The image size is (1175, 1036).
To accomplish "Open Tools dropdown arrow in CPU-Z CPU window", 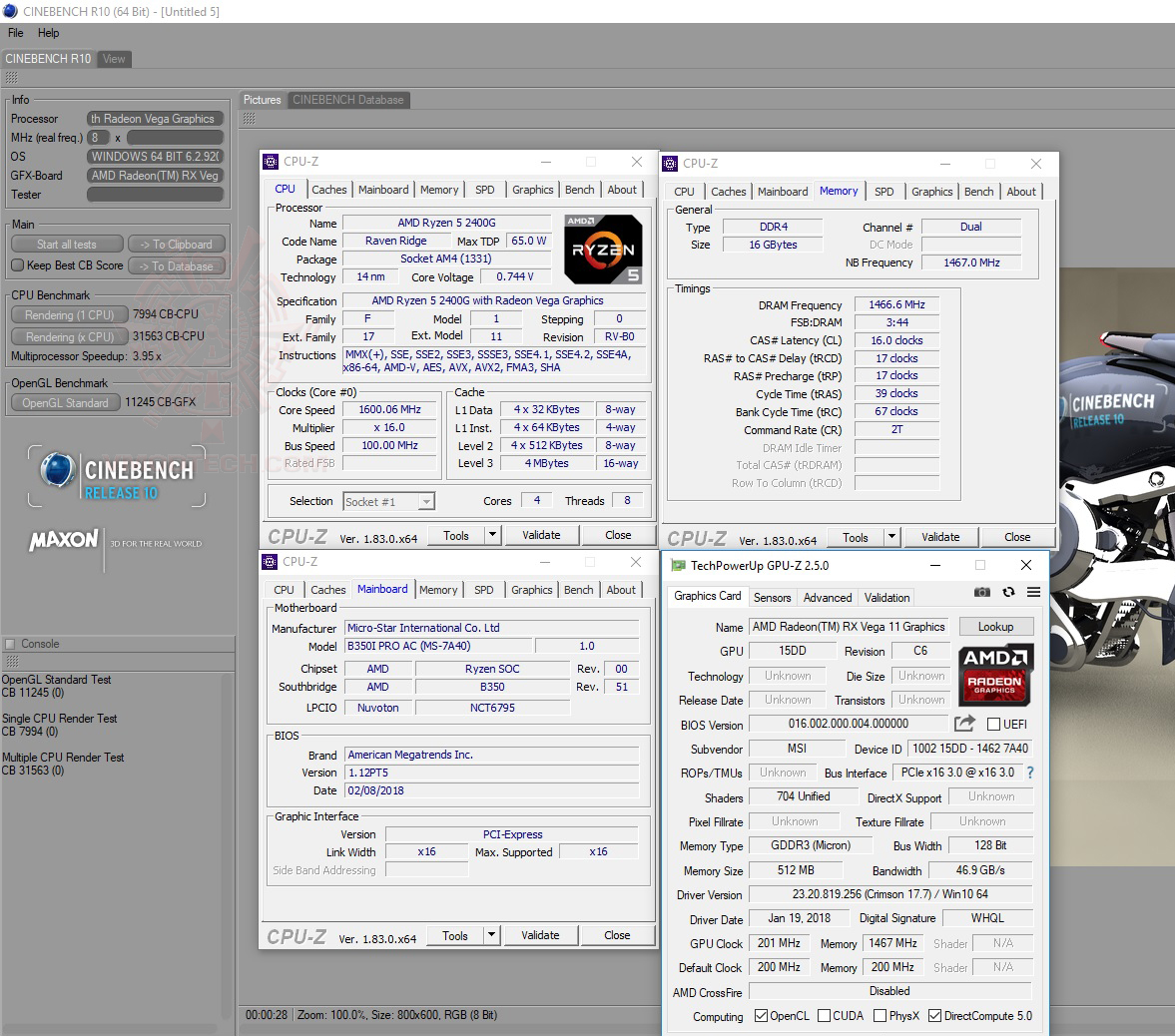I will [x=492, y=535].
